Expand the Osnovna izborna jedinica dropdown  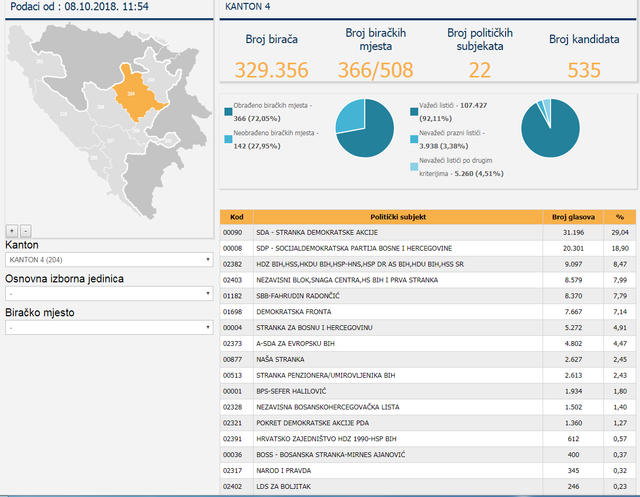109,293
